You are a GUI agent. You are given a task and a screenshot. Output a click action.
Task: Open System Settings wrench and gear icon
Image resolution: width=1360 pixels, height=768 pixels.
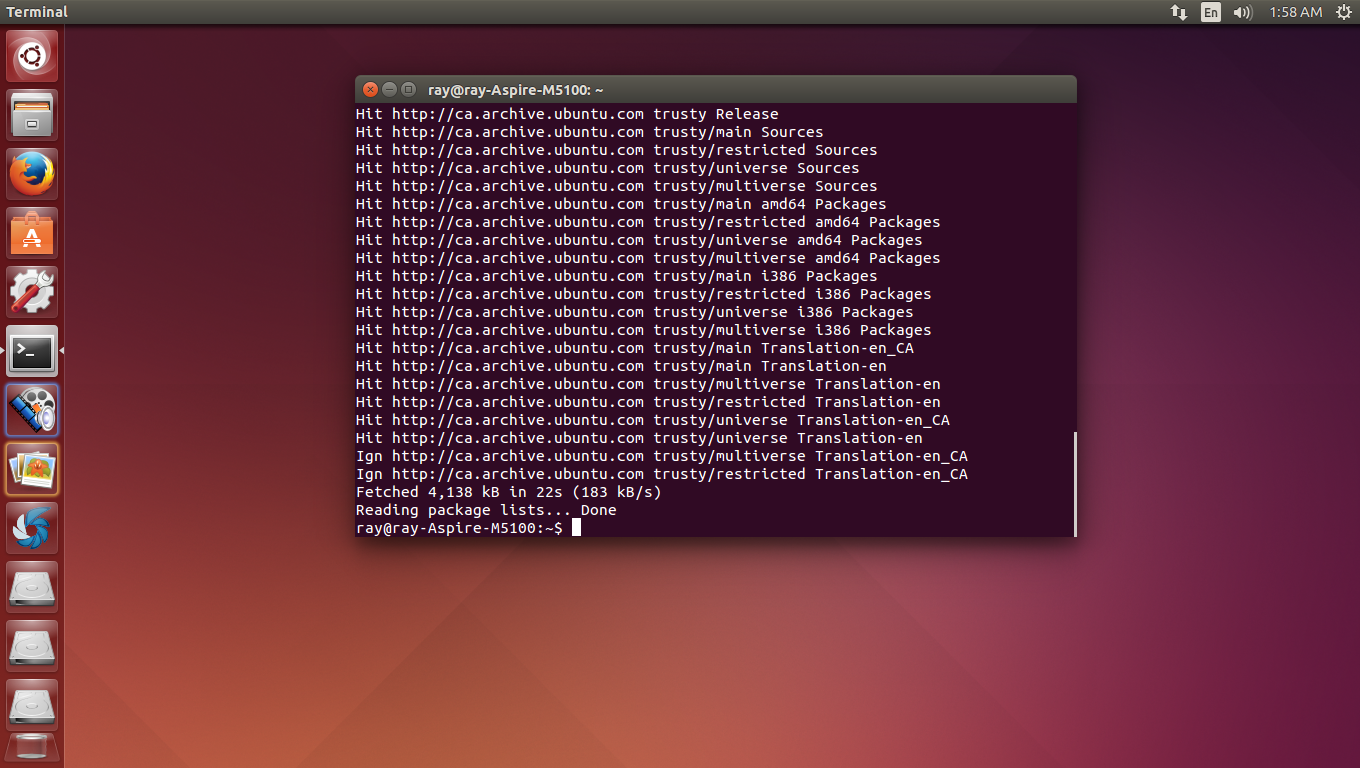[x=32, y=292]
